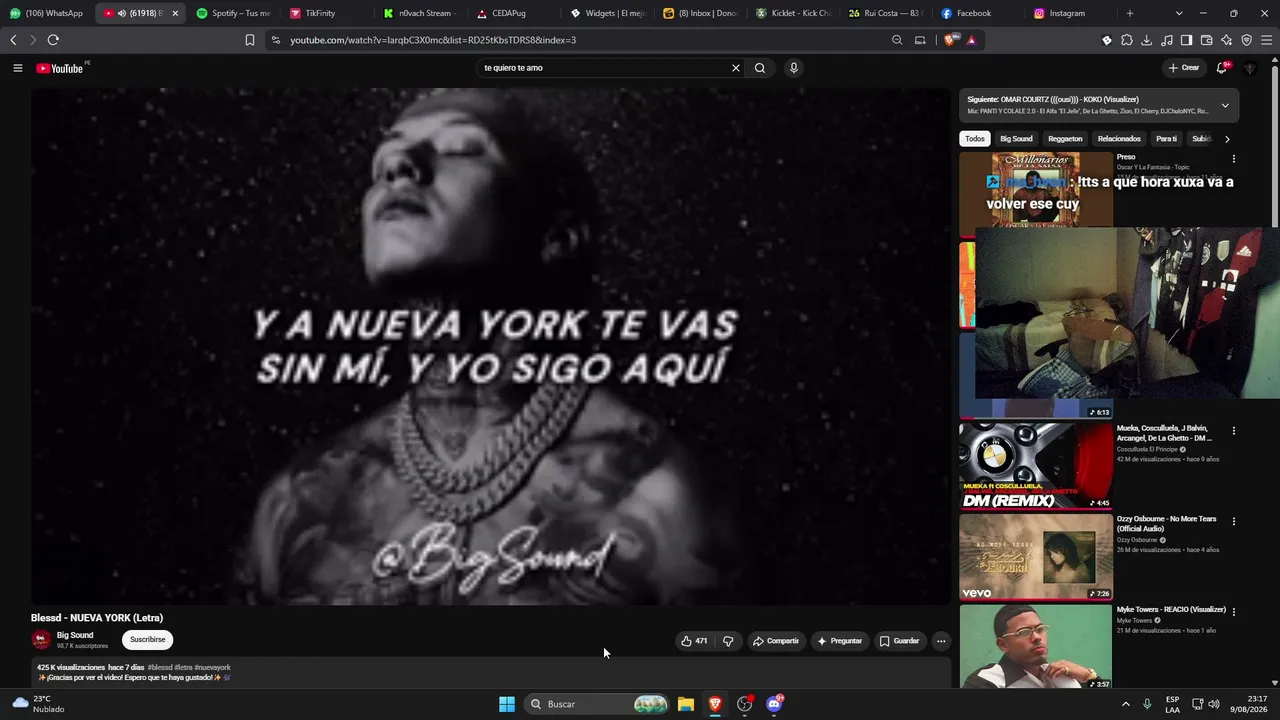Click the Brave Shields lion icon
This screenshot has height=720, width=1280.
[x=950, y=40]
